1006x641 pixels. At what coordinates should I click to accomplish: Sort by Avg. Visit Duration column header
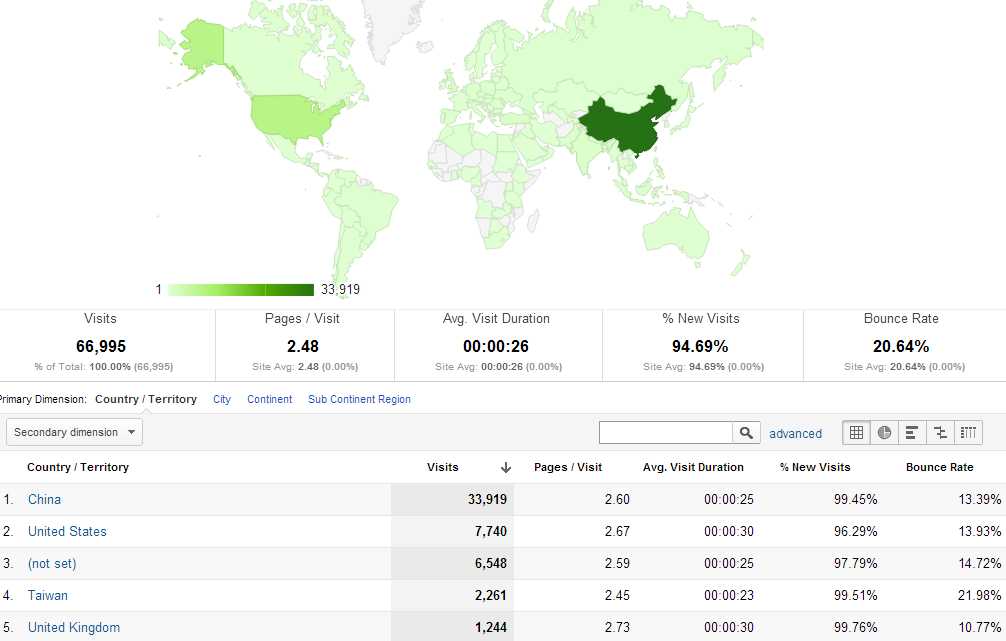click(693, 467)
